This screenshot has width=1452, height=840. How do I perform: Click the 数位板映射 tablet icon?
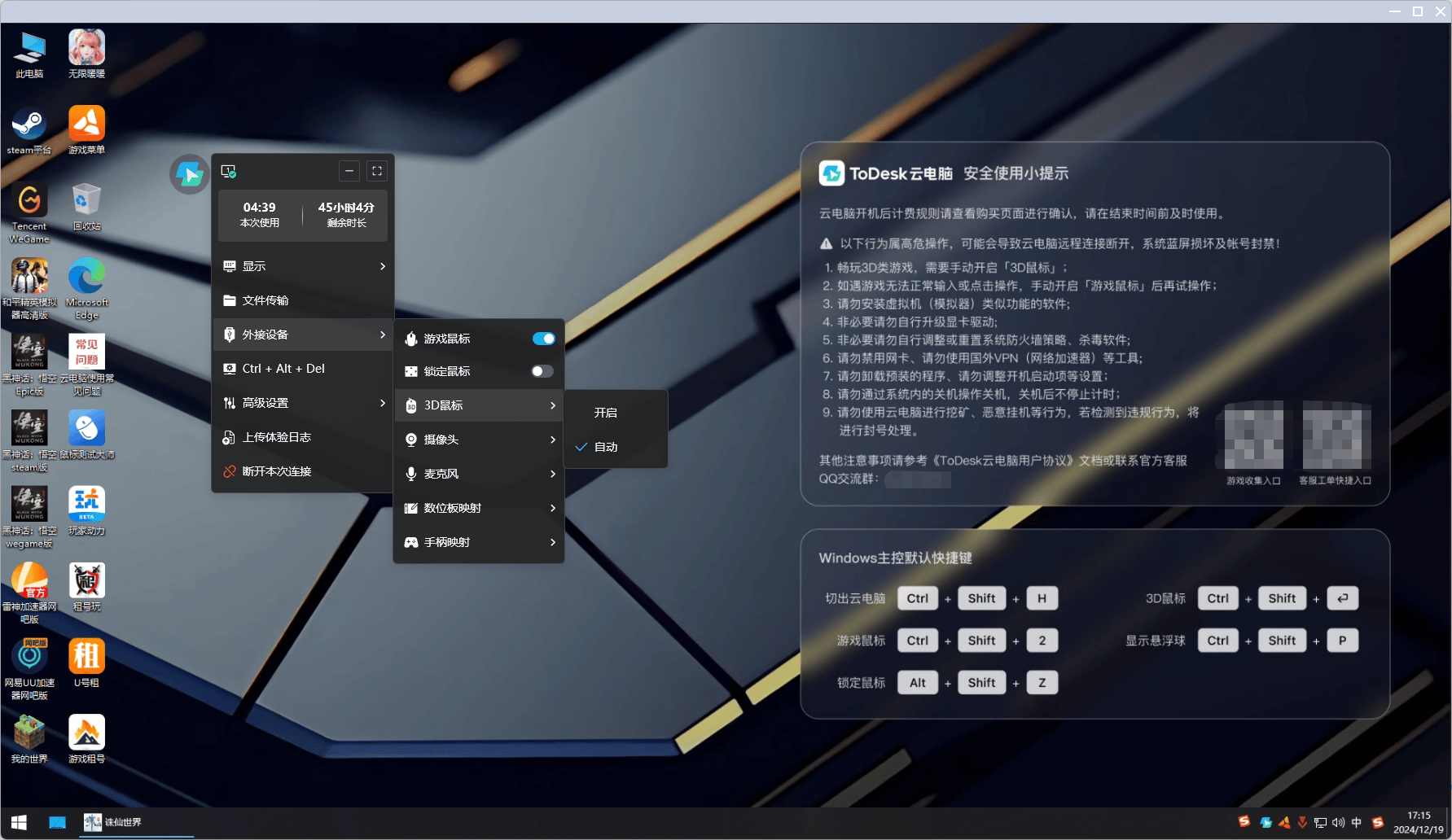pyautogui.click(x=411, y=508)
